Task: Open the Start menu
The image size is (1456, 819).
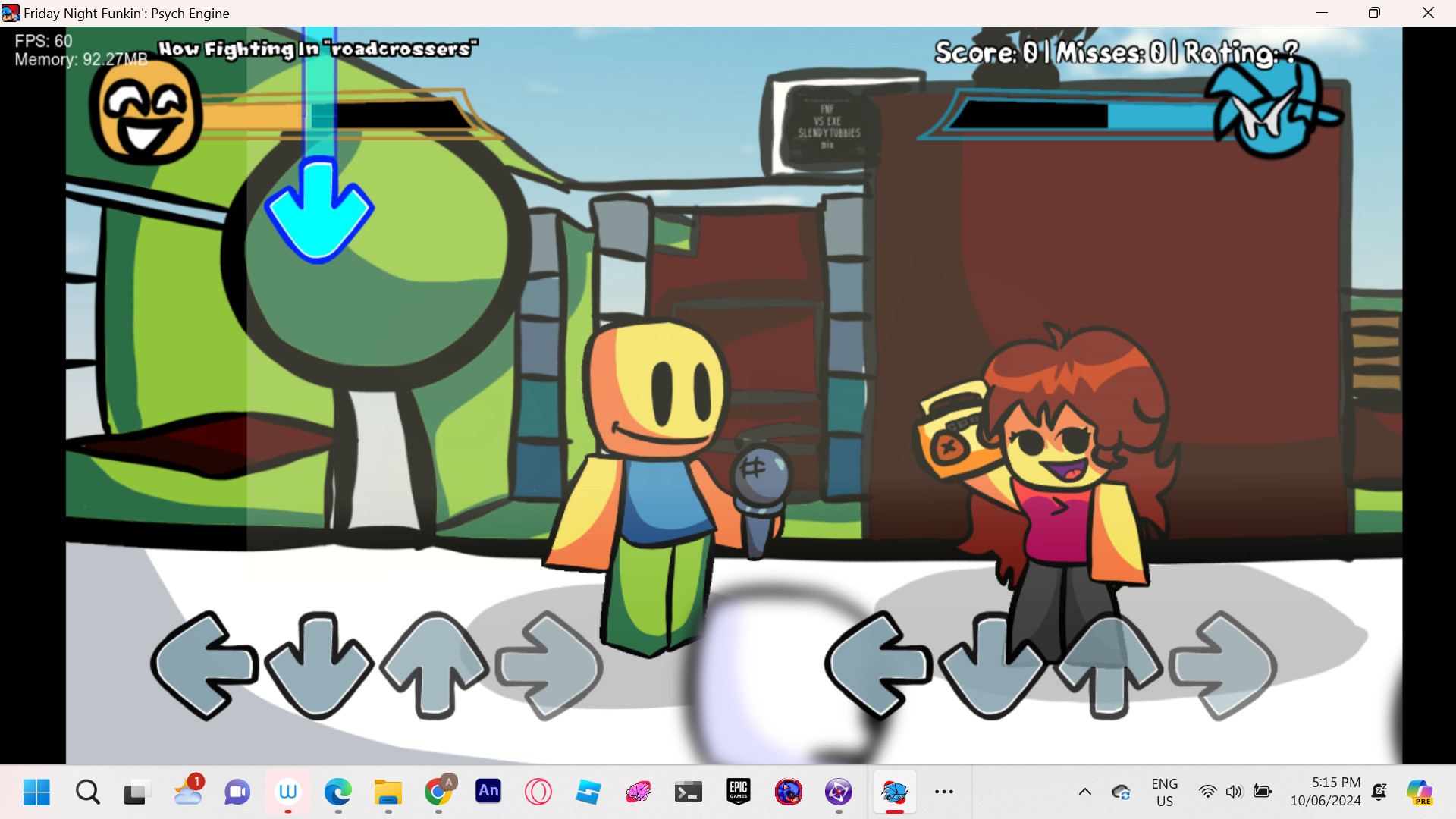Action: [x=36, y=792]
